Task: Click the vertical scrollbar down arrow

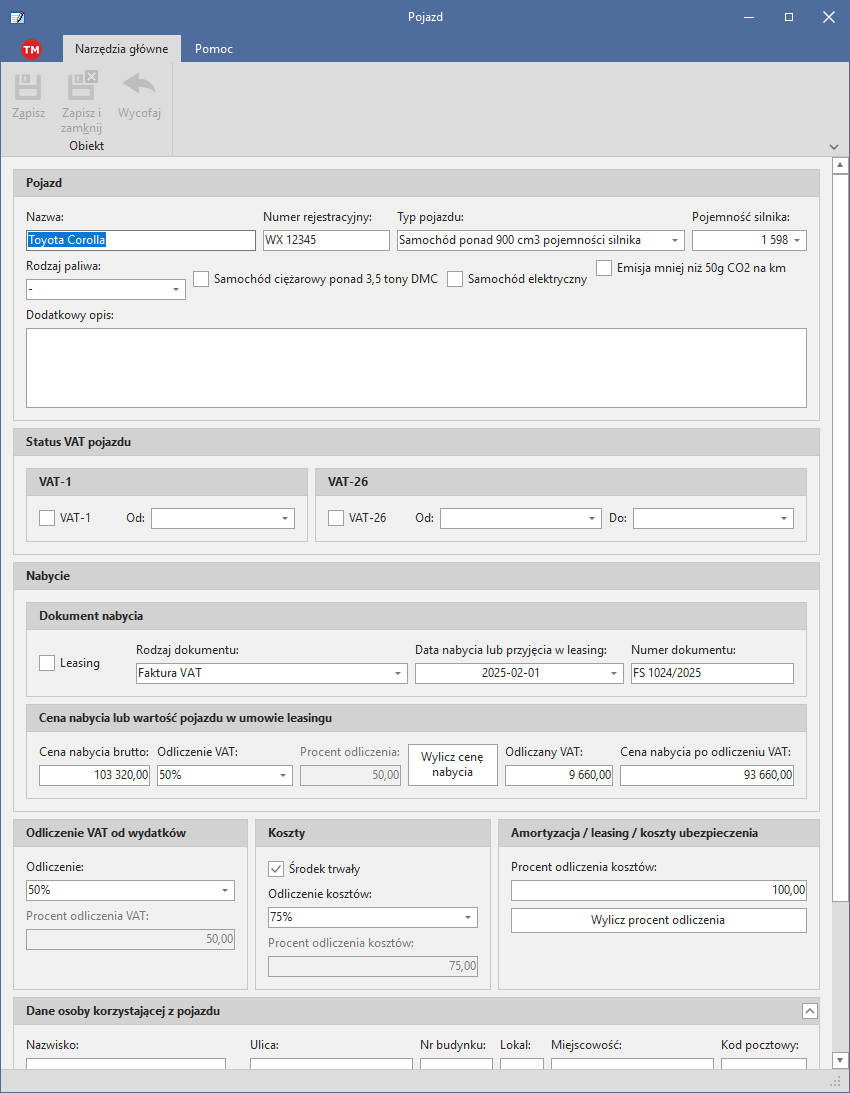Action: coord(840,1061)
